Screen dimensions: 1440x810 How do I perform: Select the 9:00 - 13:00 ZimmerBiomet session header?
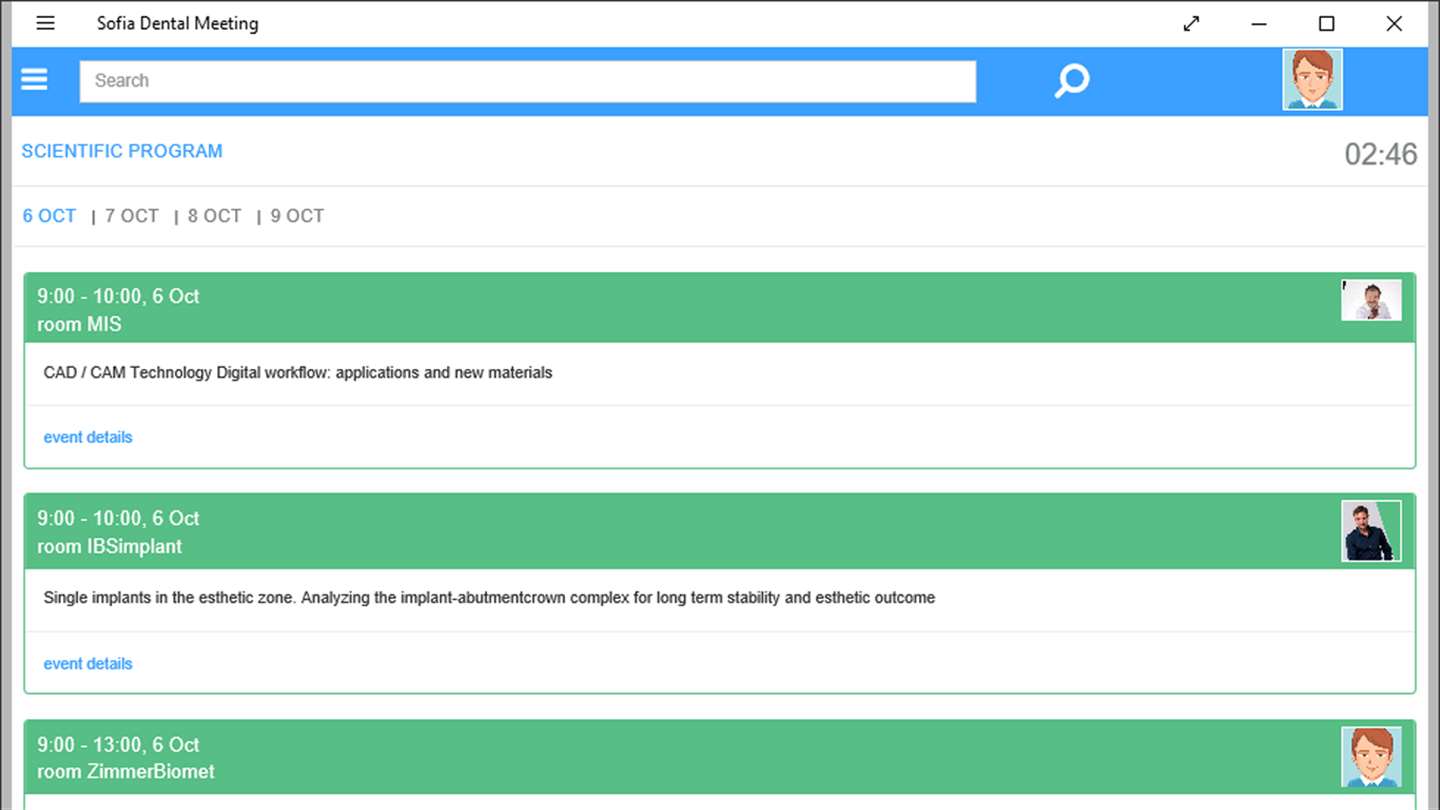(x=720, y=757)
